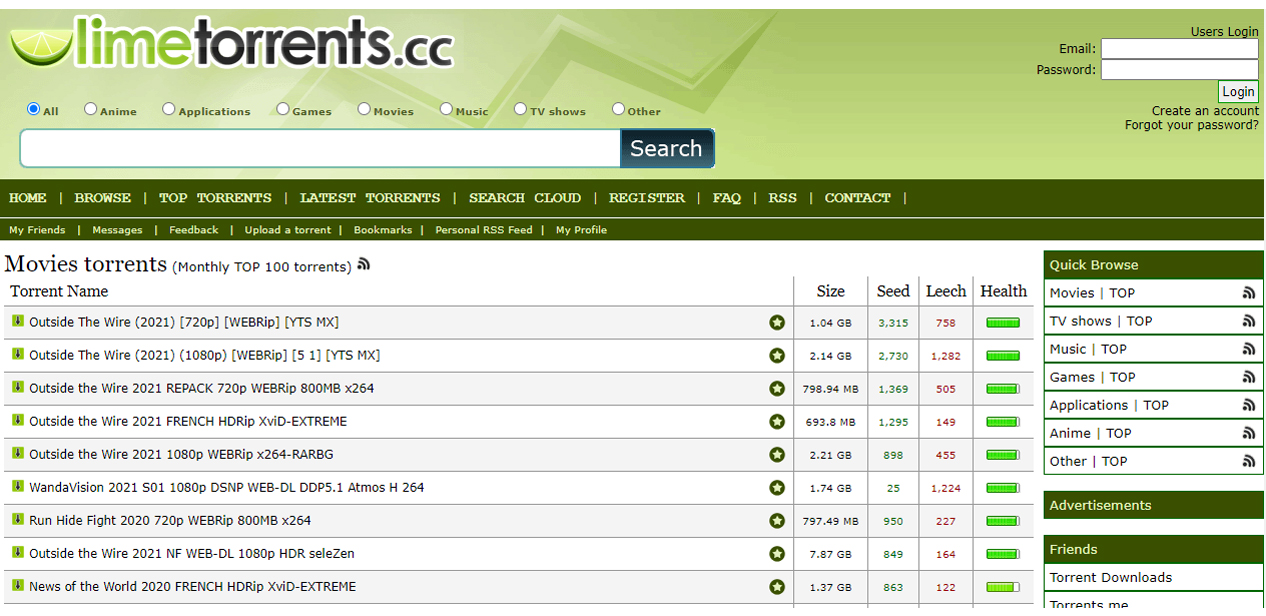Click the Search button

click(667, 148)
